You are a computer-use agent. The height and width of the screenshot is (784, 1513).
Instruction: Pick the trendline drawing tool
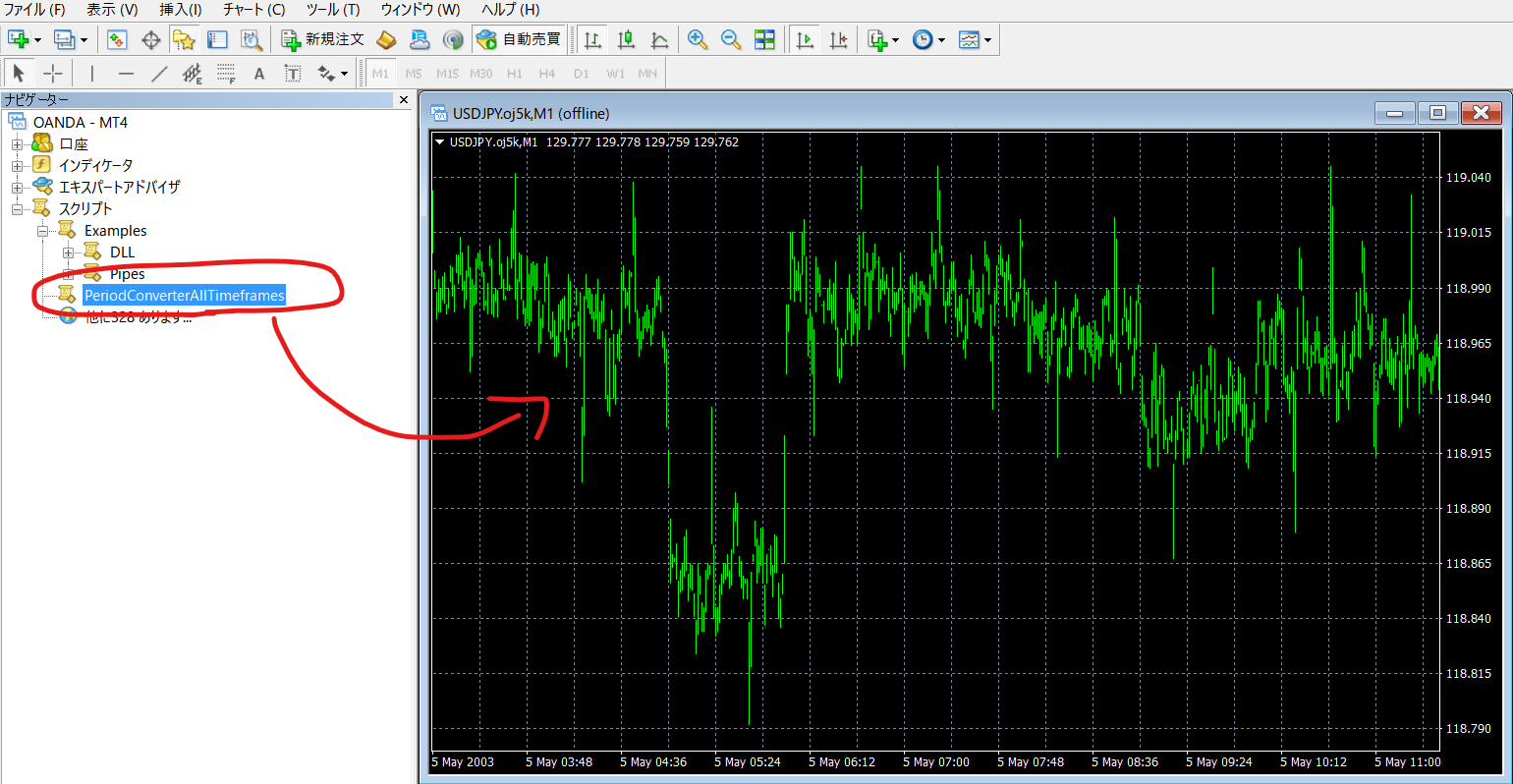coord(159,74)
